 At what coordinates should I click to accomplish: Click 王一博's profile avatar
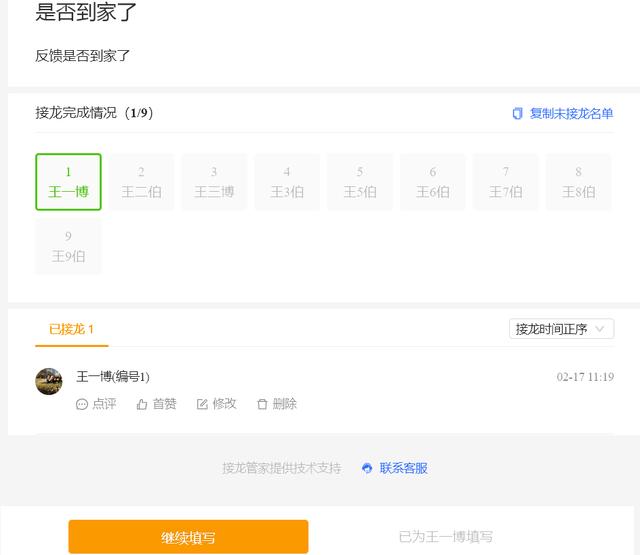(49, 381)
